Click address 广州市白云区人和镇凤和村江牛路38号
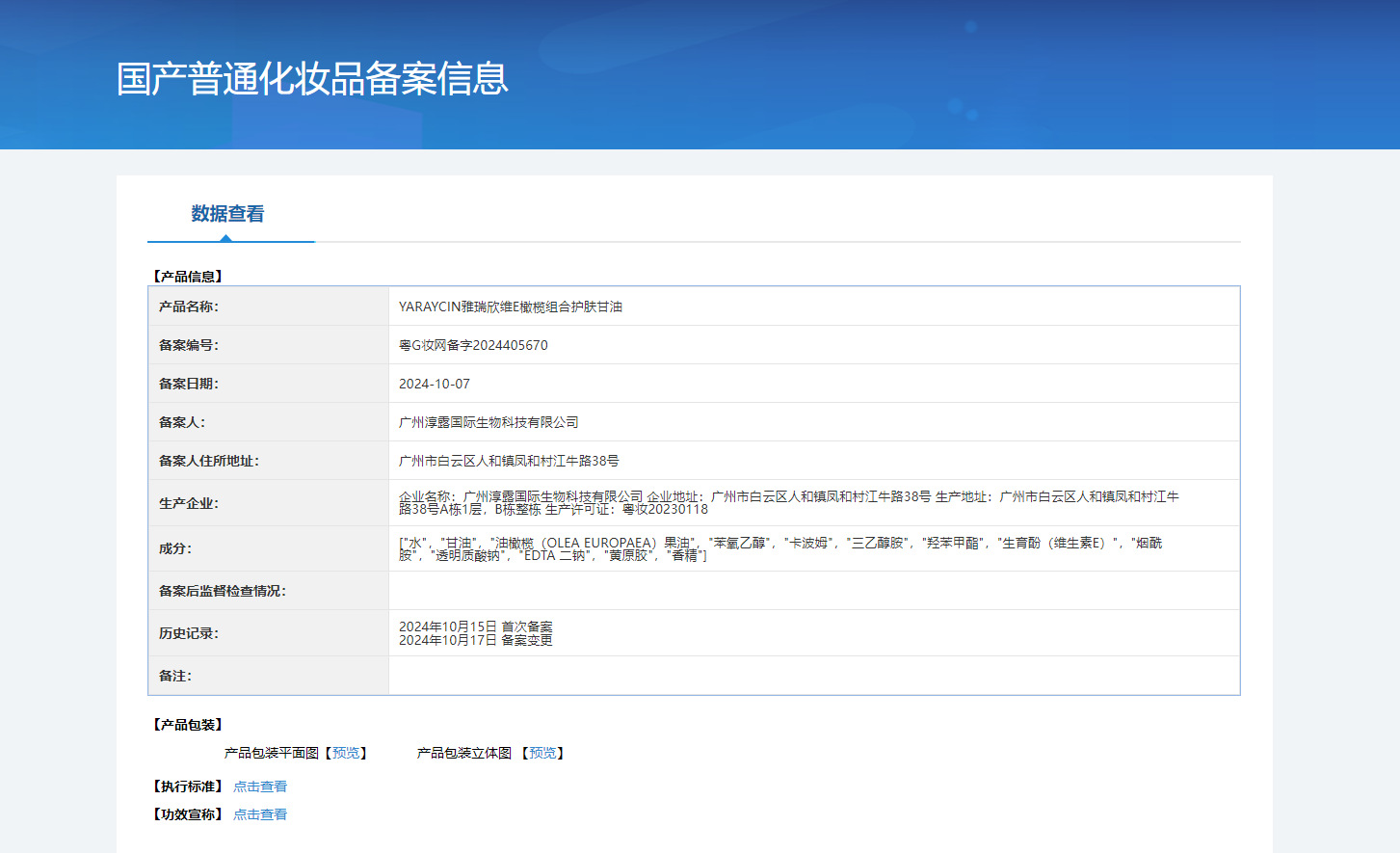Screen dimensions: 1400x853 (509, 461)
